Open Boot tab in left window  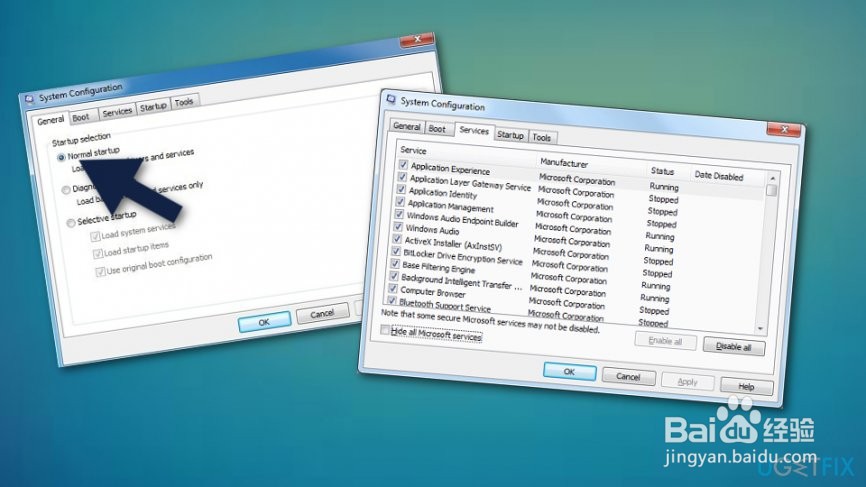81,117
